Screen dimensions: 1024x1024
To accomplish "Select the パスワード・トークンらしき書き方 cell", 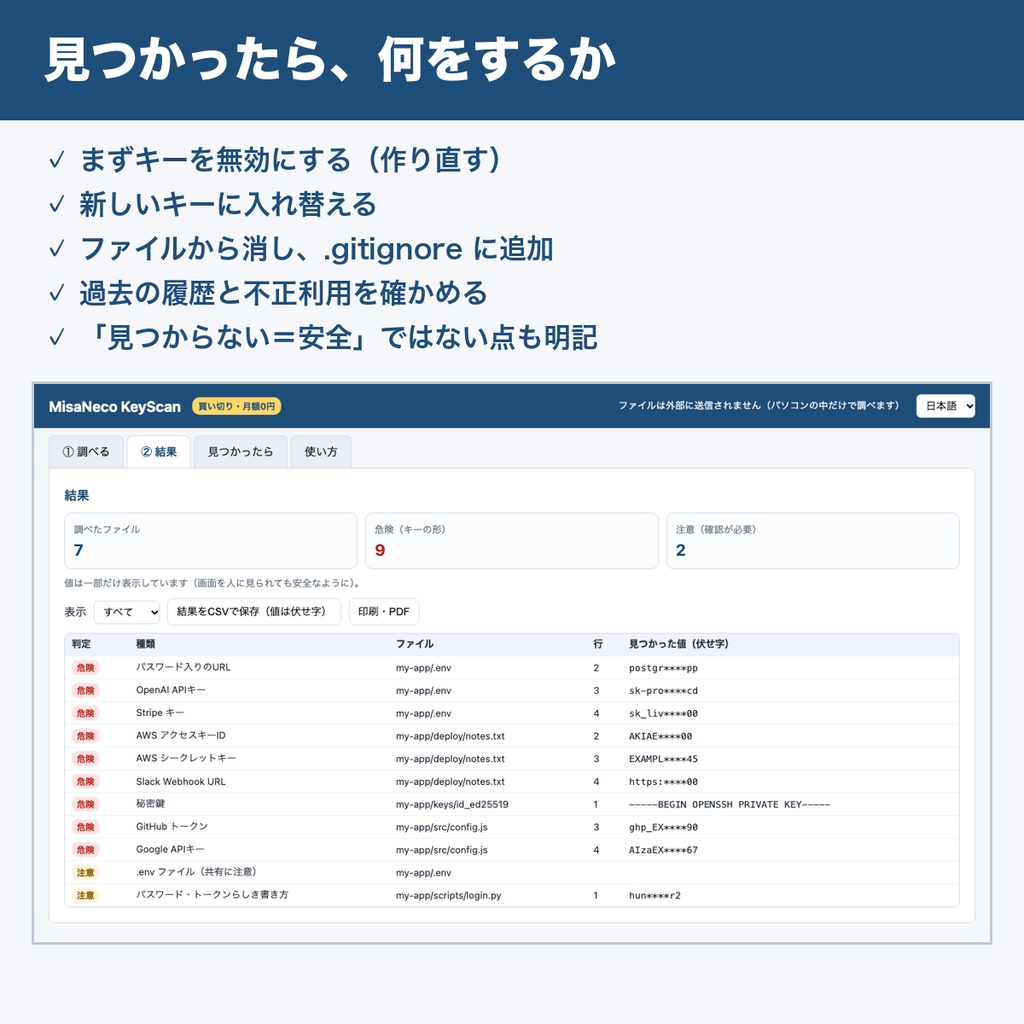I will point(212,895).
